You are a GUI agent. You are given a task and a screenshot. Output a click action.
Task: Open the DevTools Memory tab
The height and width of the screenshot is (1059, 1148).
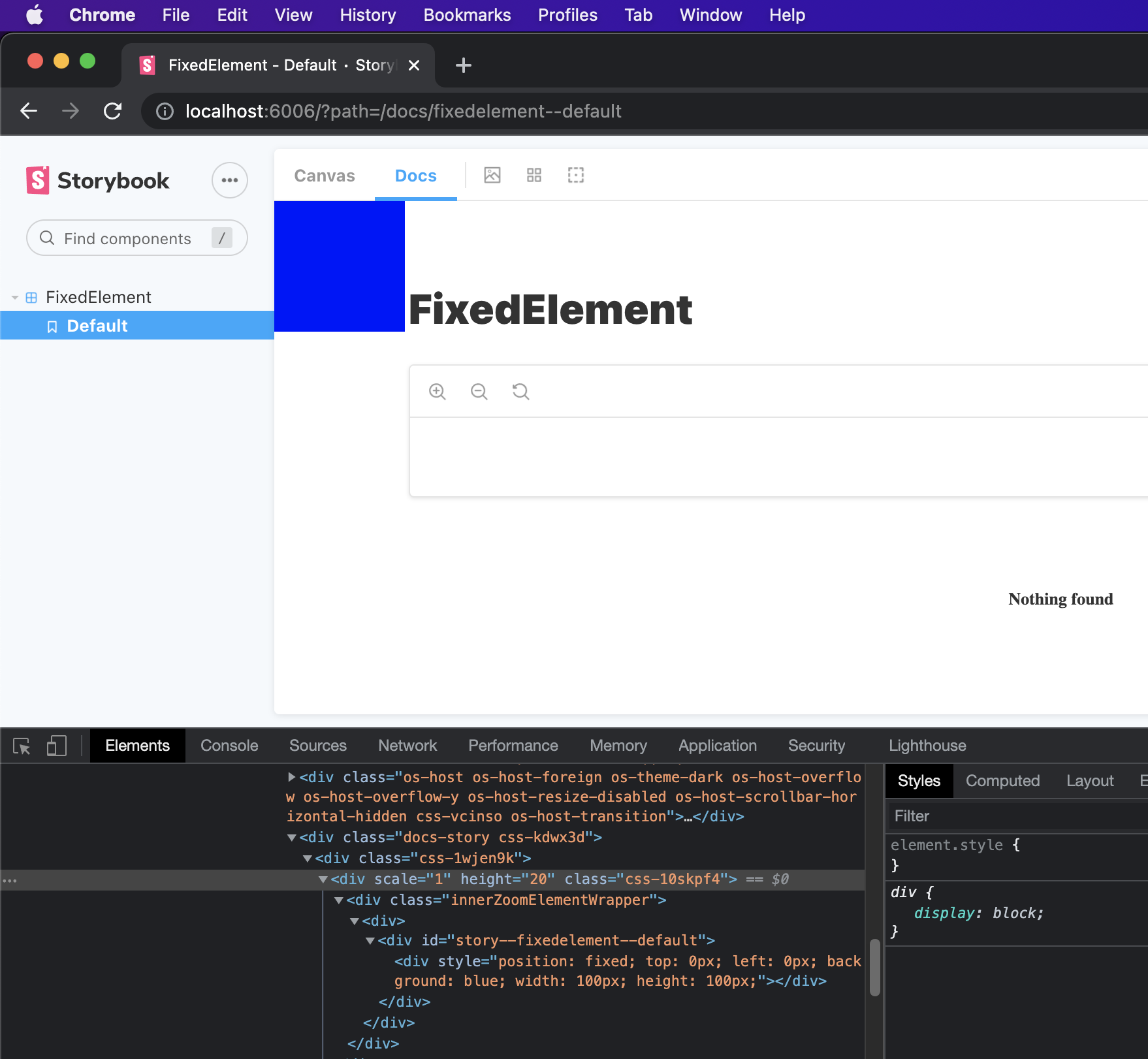pyautogui.click(x=618, y=746)
